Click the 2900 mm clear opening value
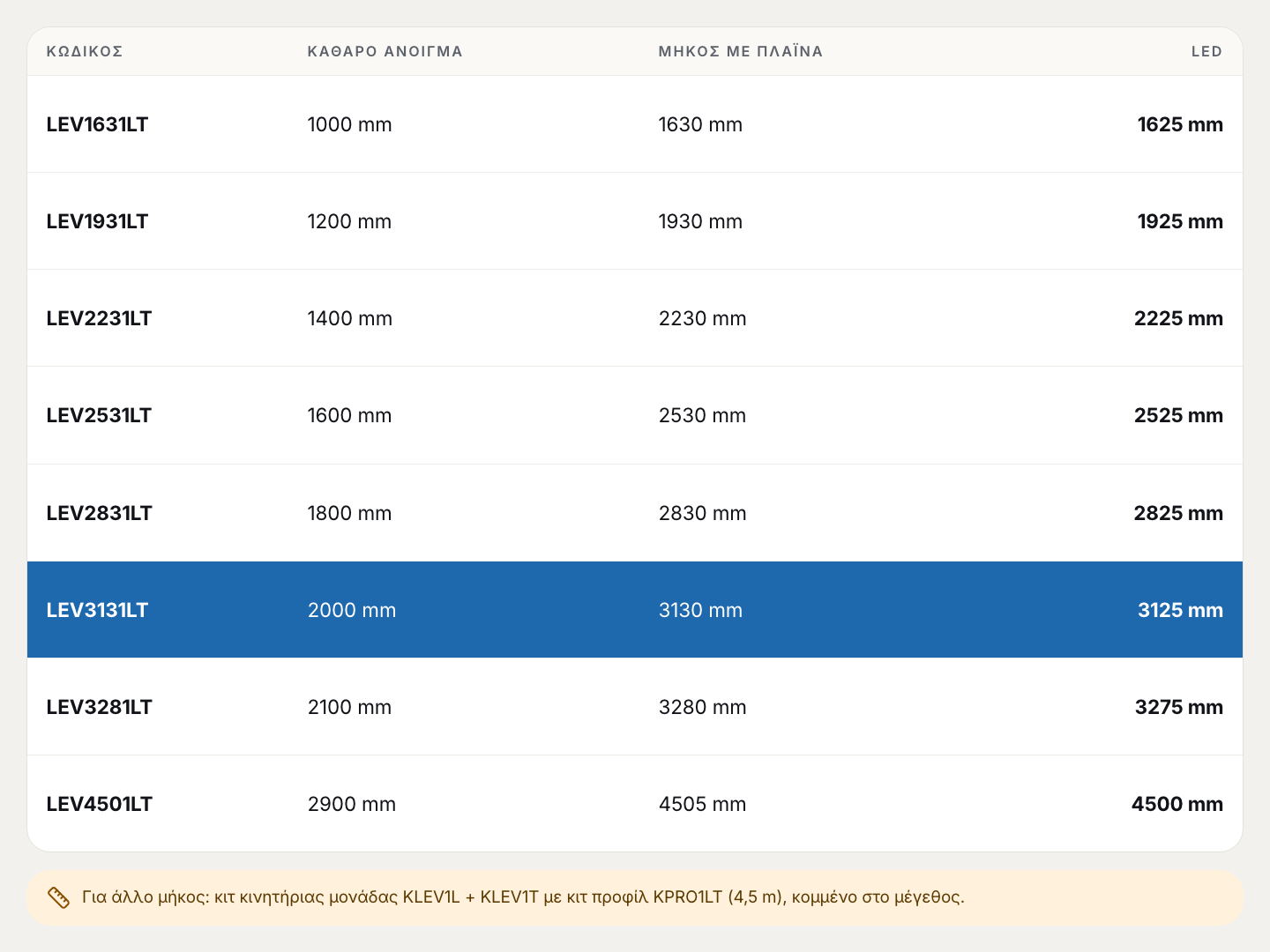Viewport: 1270px width, 952px height. tap(352, 804)
